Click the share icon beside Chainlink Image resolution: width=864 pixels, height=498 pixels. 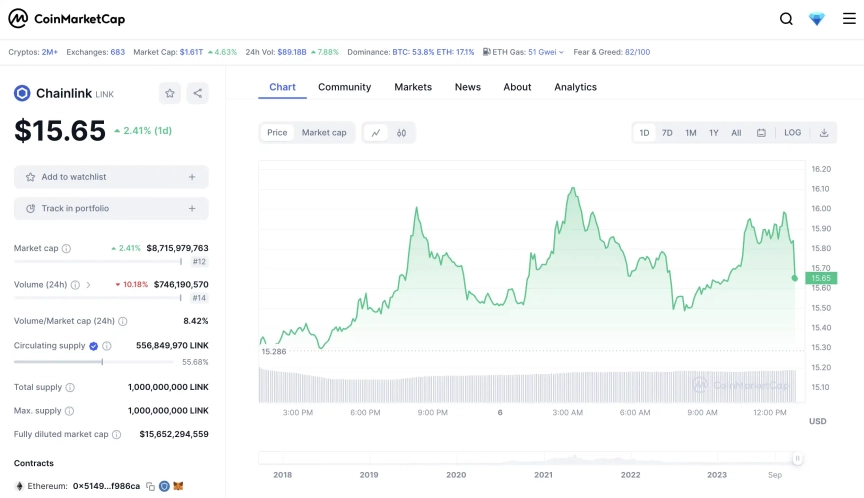pos(197,93)
